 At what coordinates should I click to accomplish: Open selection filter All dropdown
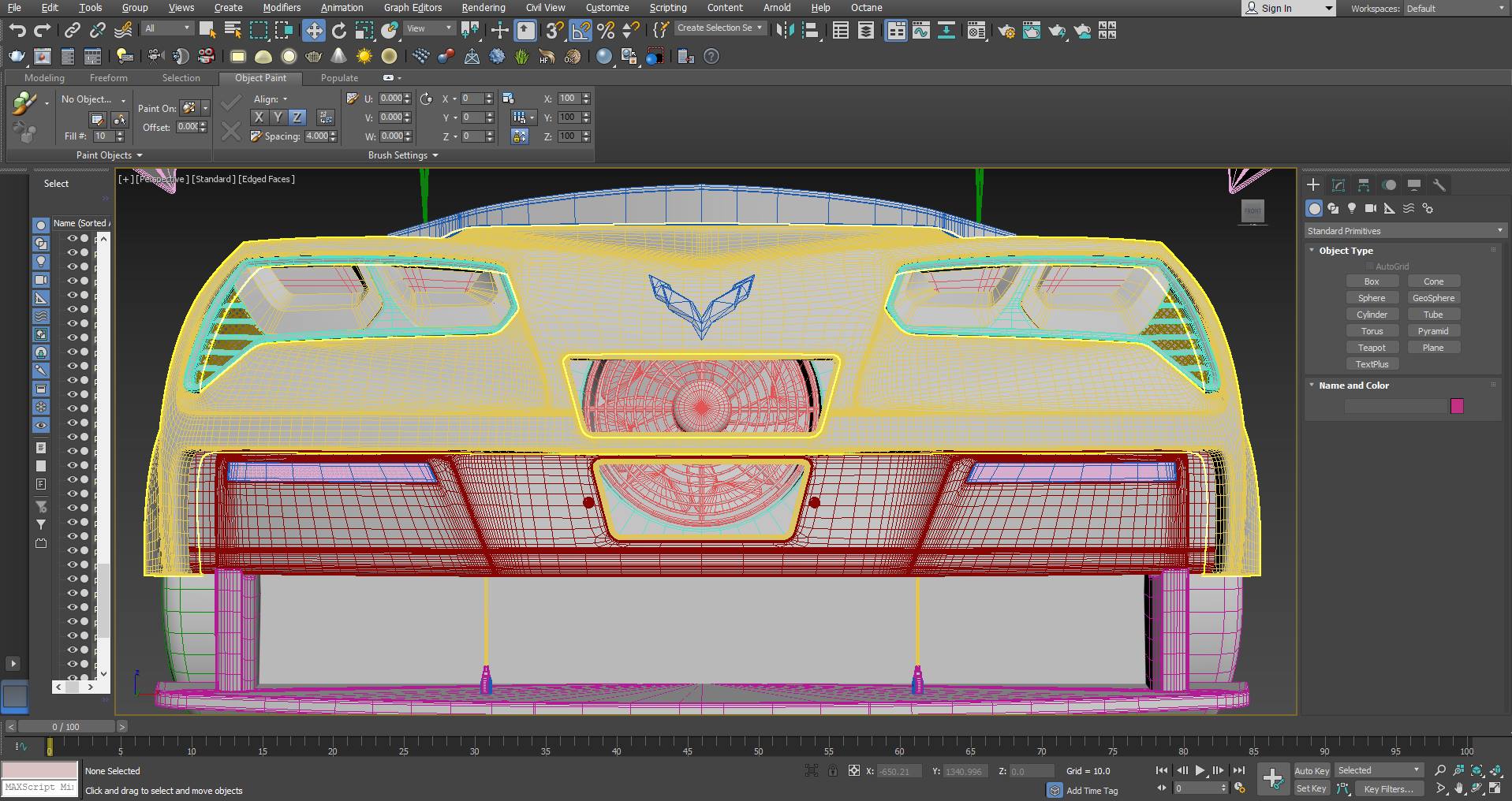coord(168,28)
